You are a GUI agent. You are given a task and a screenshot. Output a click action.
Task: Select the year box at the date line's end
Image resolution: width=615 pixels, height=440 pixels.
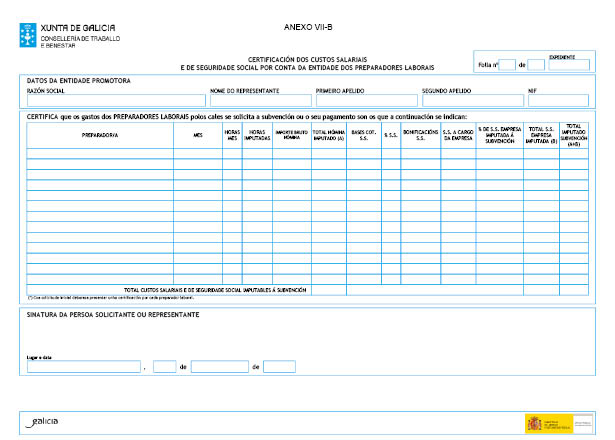pyautogui.click(x=280, y=367)
